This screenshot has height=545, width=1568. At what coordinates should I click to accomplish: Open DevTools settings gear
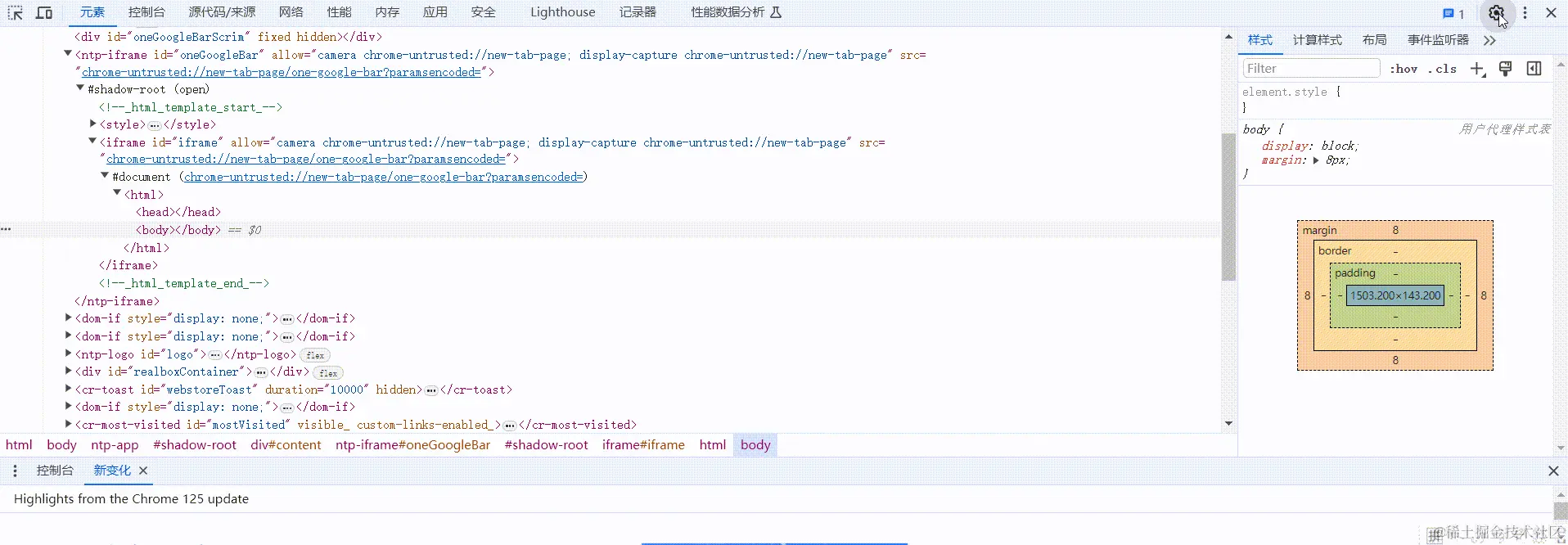point(1496,12)
